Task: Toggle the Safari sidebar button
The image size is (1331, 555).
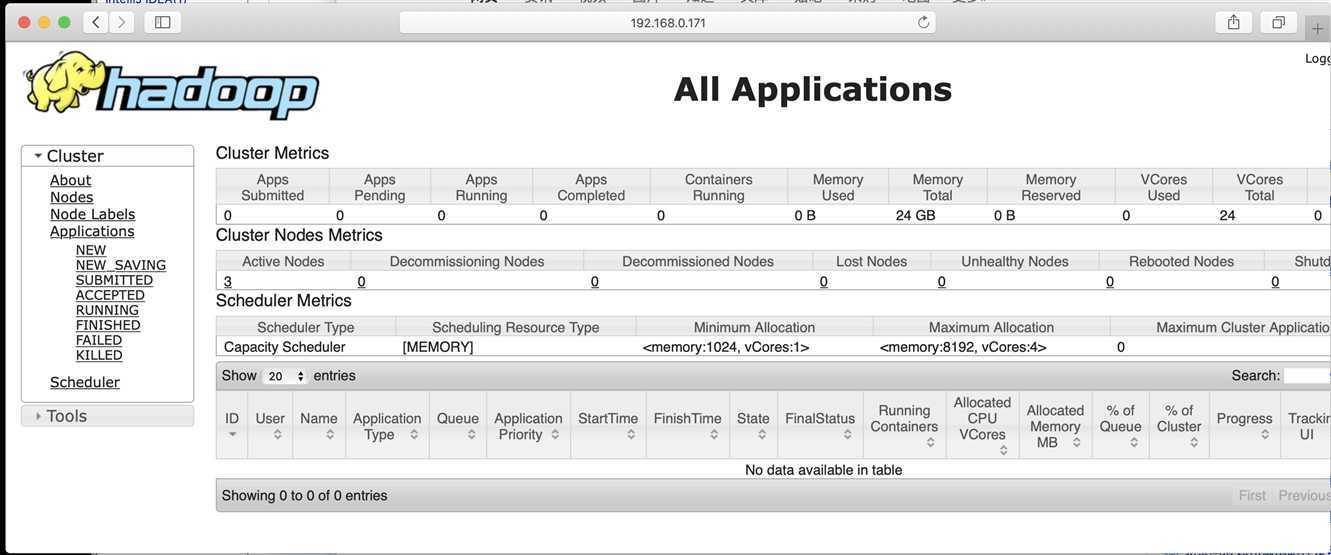Action: (162, 22)
